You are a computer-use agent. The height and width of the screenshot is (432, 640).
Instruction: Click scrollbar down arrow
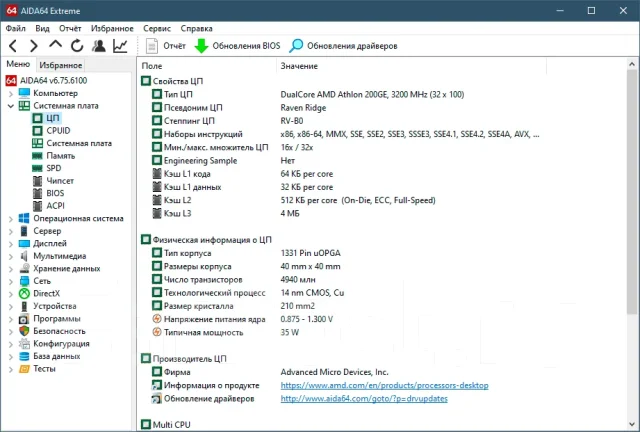tap(632, 424)
